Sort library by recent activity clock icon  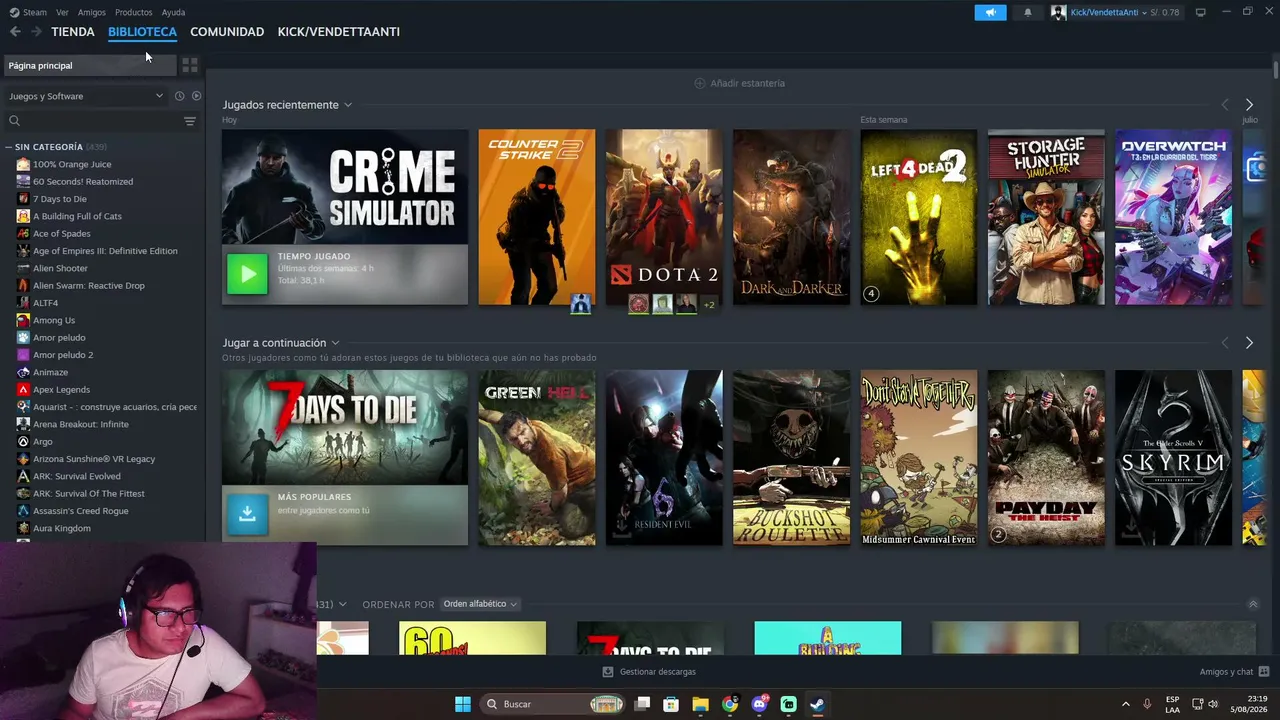(x=179, y=96)
